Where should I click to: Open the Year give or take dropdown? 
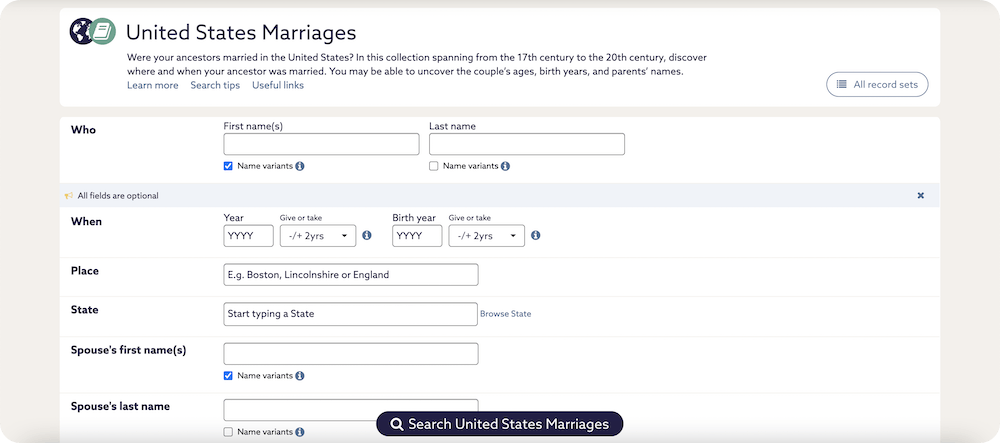(317, 236)
